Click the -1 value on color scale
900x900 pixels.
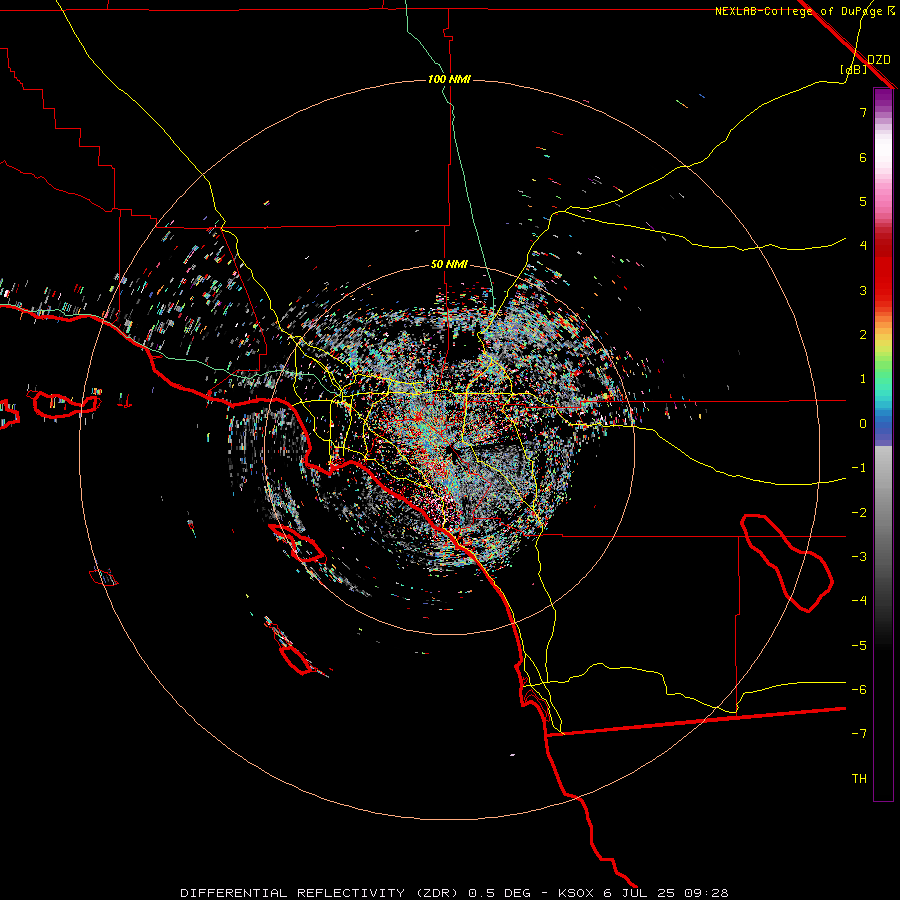859,468
